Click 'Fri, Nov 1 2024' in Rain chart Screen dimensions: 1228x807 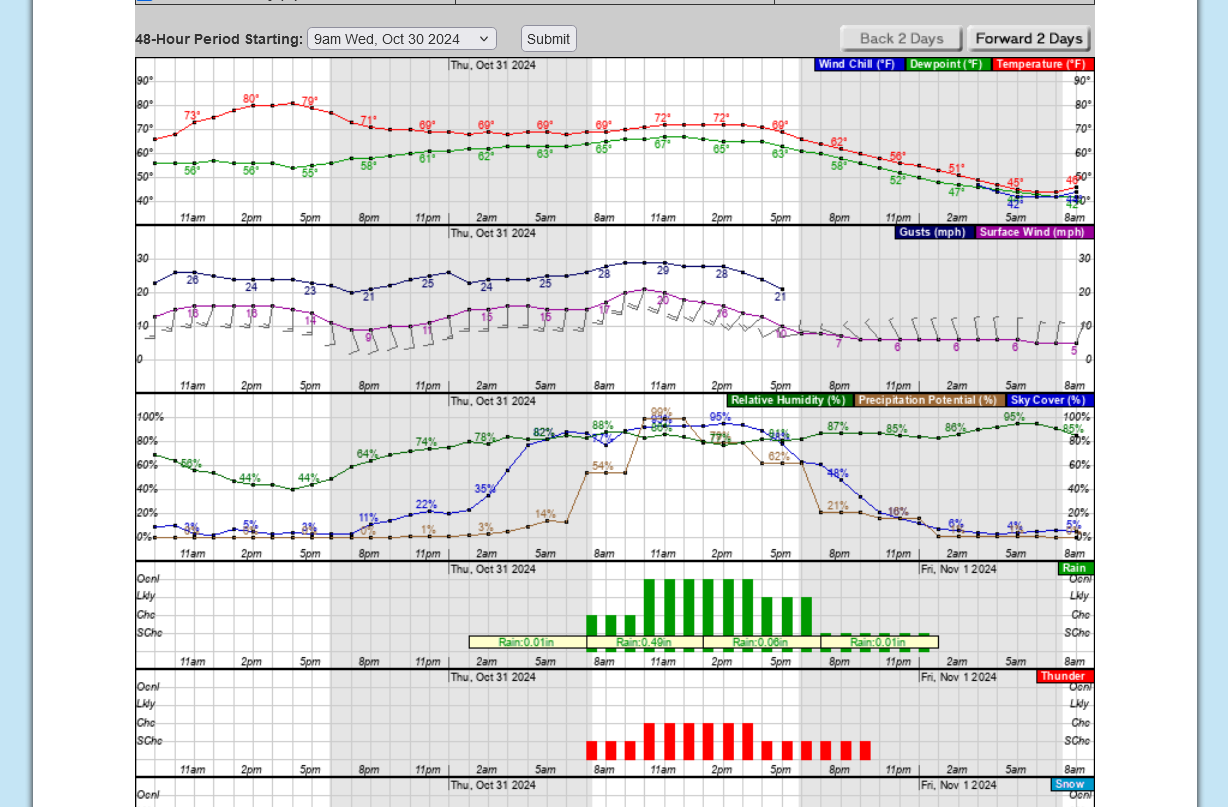click(958, 569)
